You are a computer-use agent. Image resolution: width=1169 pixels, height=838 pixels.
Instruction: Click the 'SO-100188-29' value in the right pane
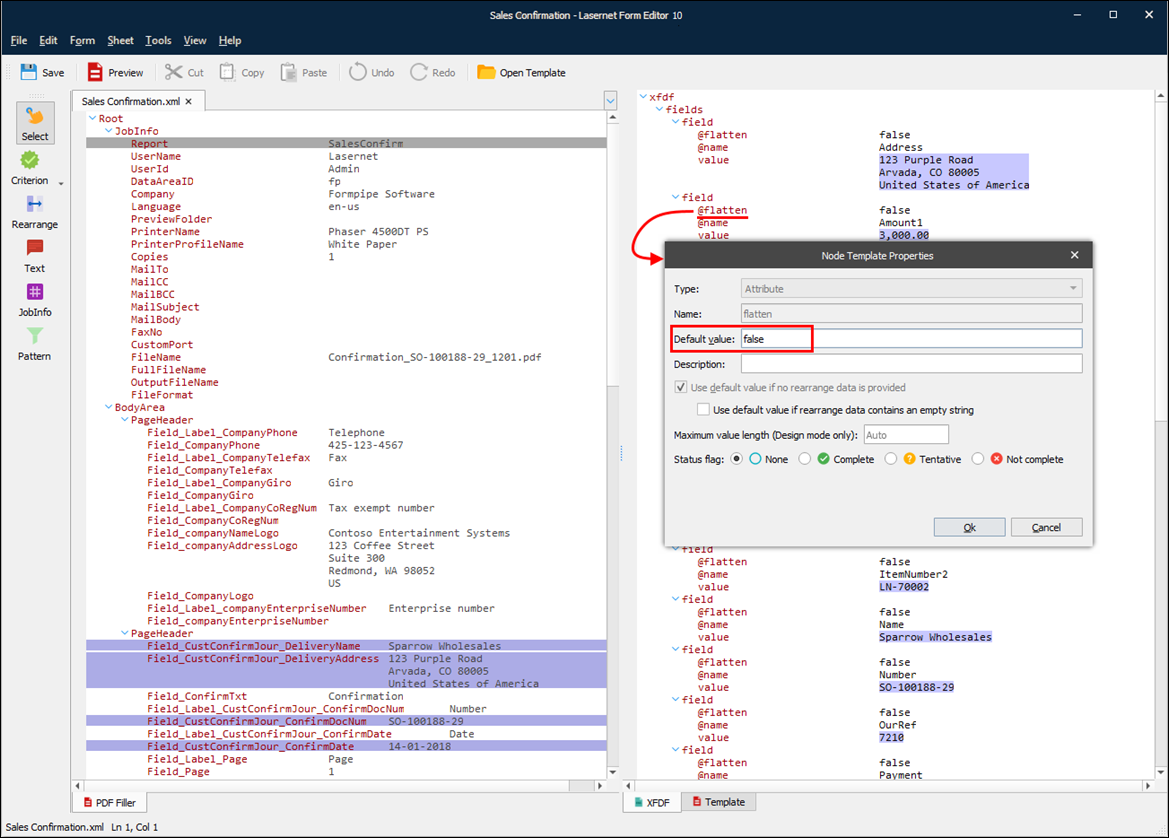pyautogui.click(x=916, y=687)
